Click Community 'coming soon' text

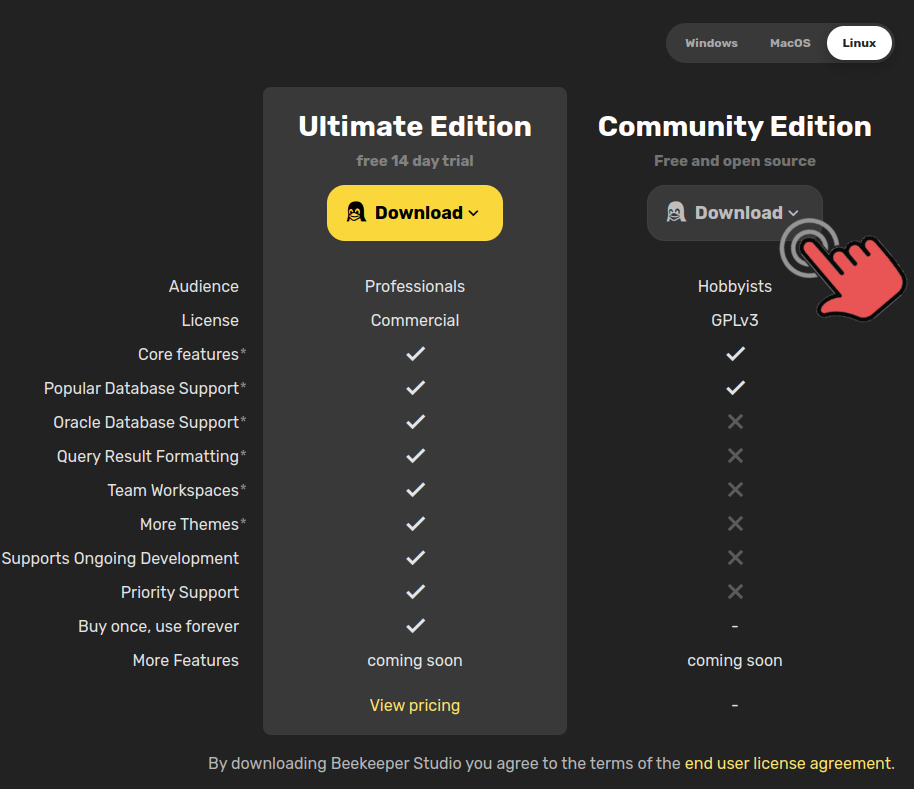(734, 660)
